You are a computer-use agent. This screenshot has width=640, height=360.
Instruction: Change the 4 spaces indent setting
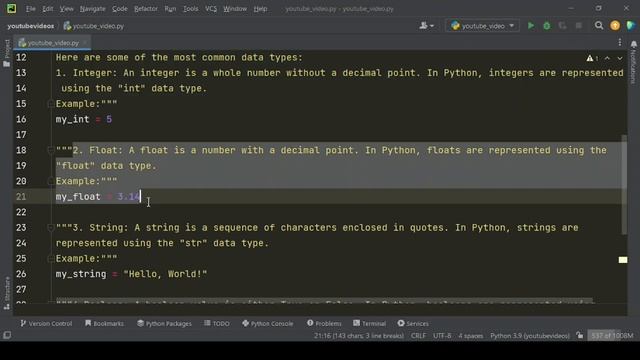point(471,336)
